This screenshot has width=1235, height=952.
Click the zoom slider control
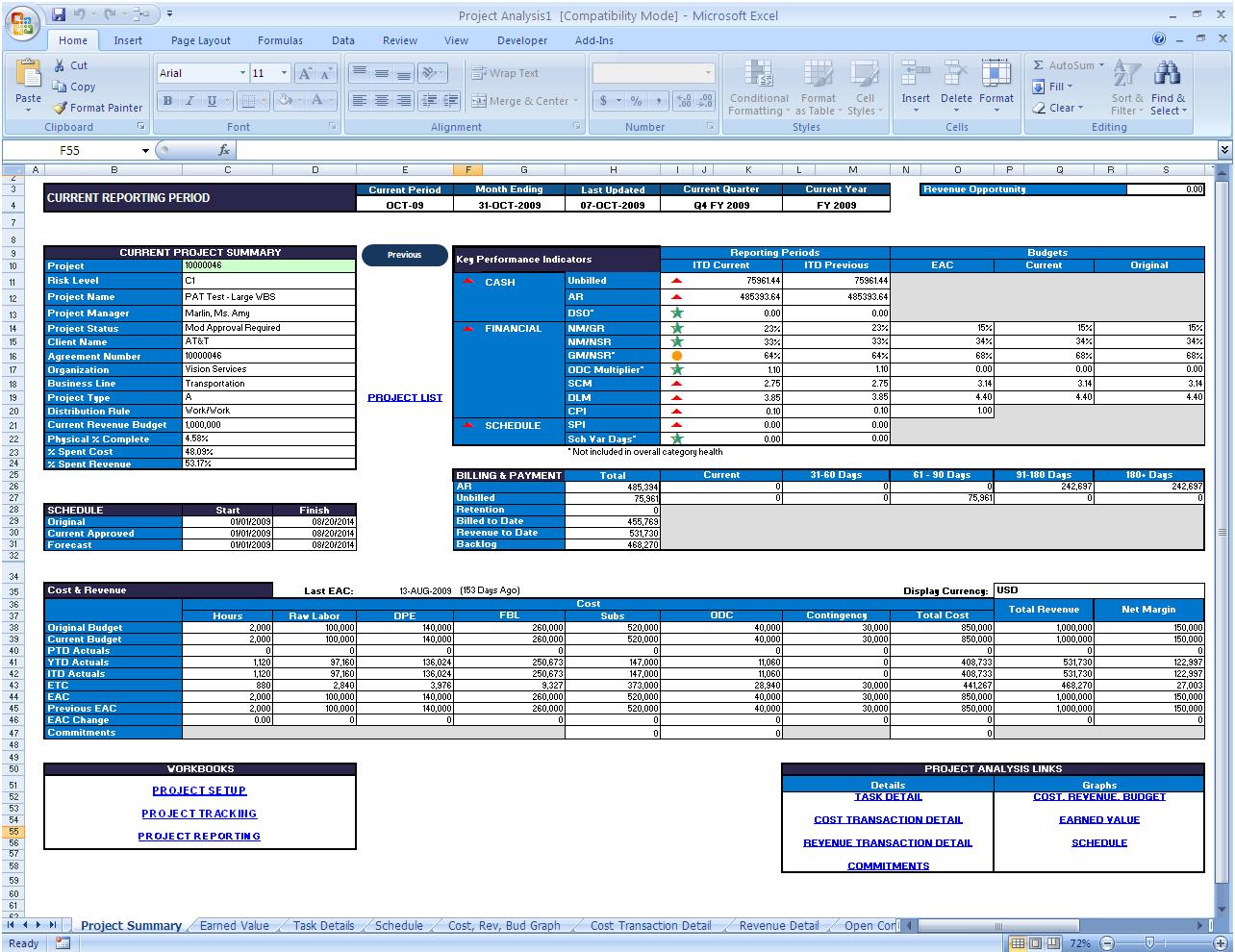point(1149,943)
